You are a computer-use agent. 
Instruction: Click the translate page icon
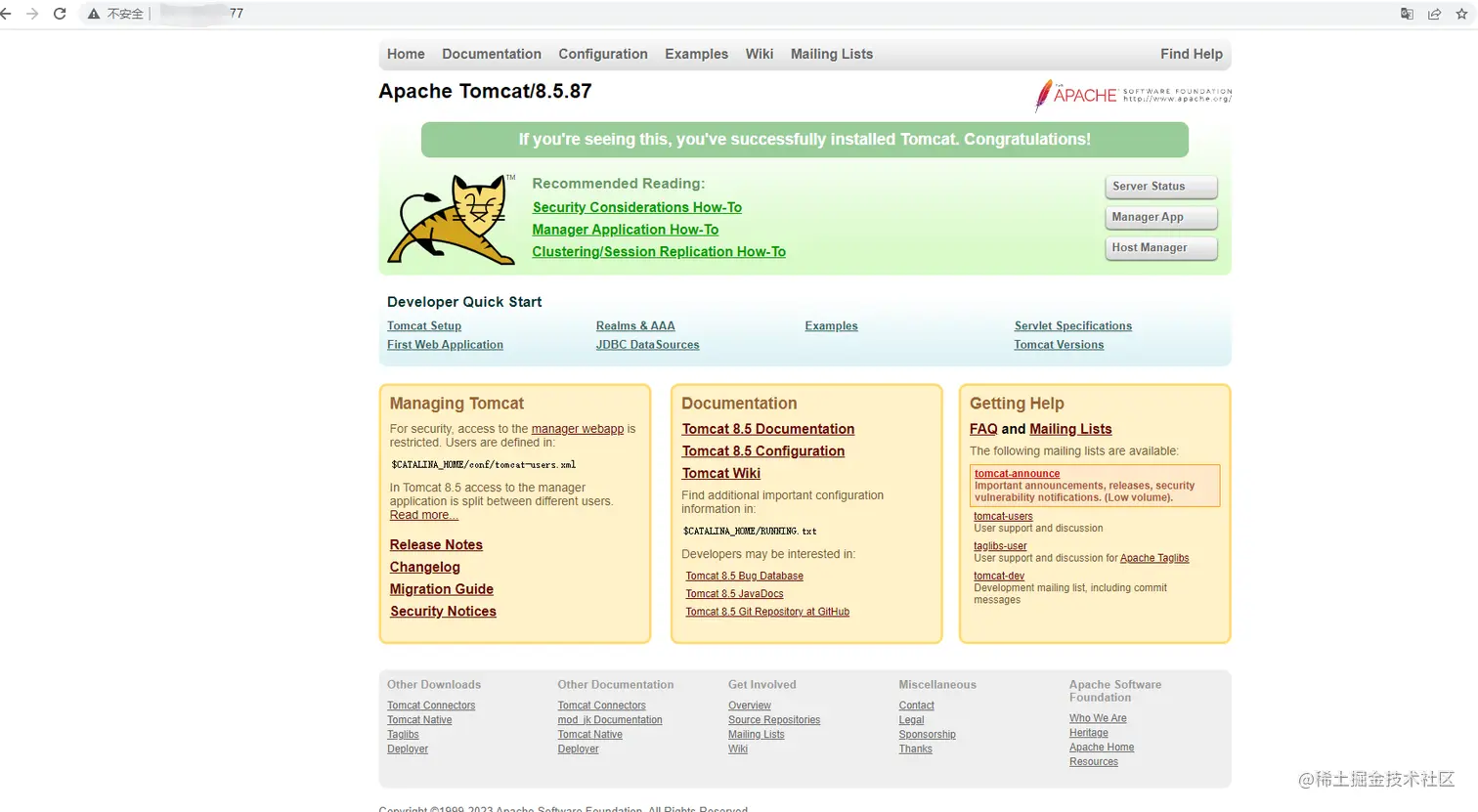click(1407, 14)
